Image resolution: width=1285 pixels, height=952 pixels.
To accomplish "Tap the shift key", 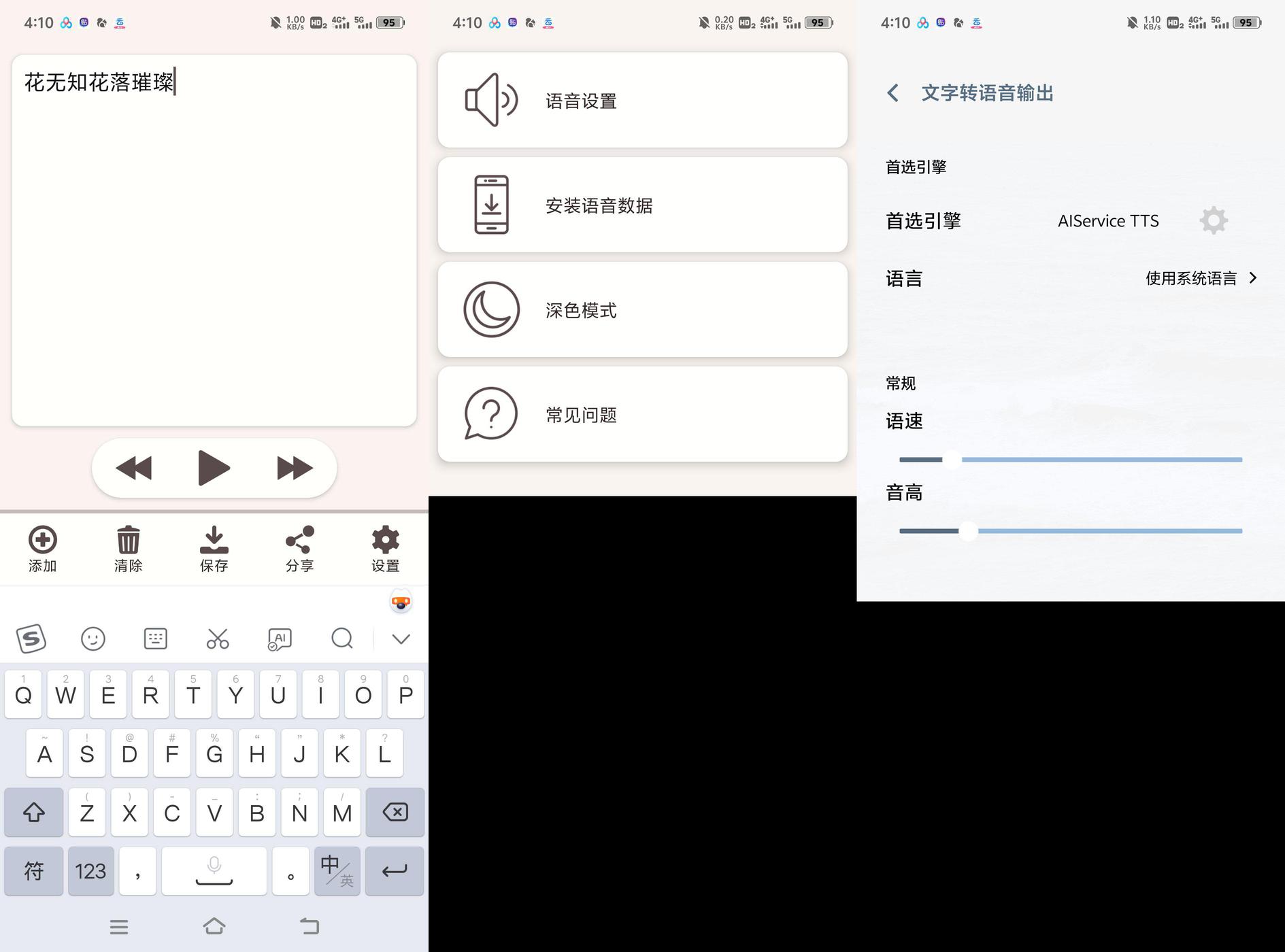I will [x=34, y=812].
